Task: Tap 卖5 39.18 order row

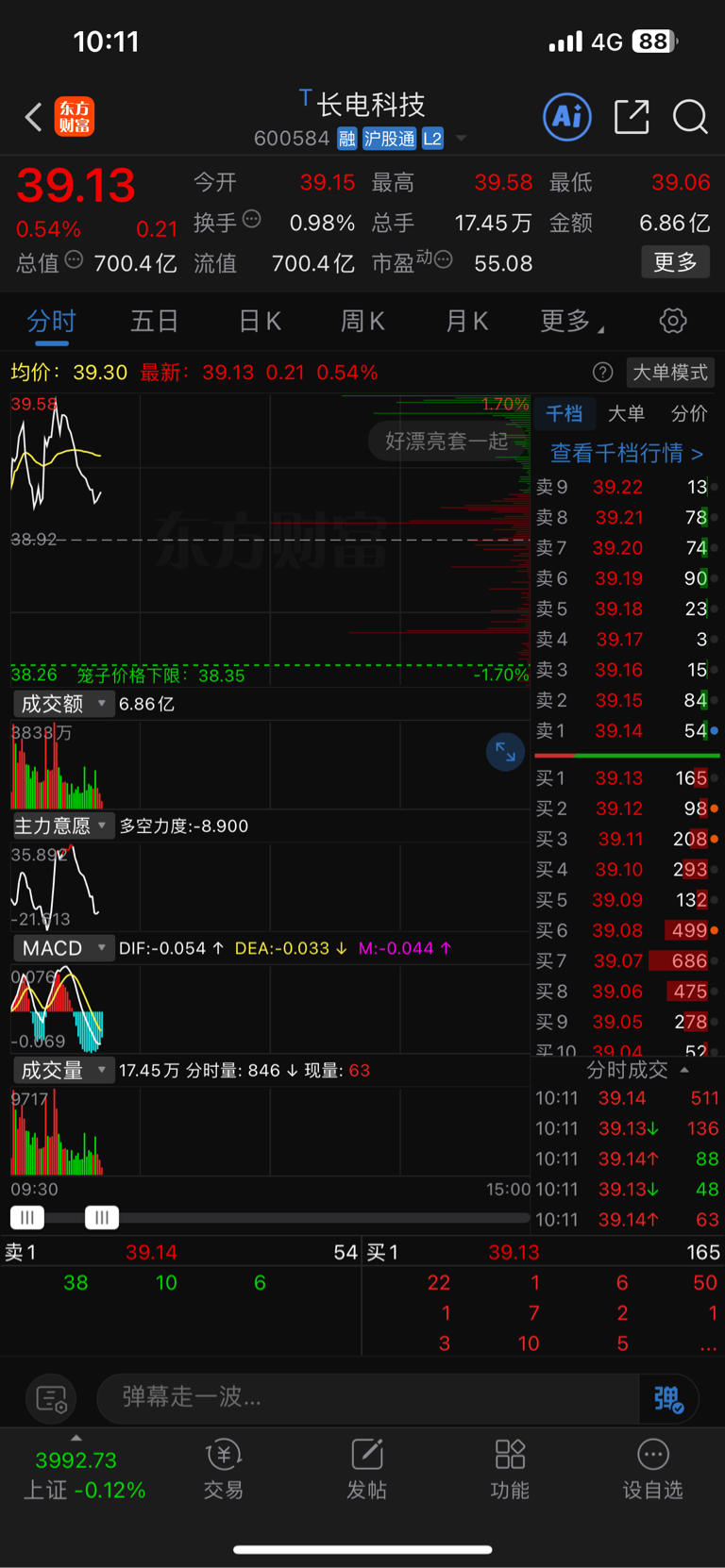Action: point(626,609)
